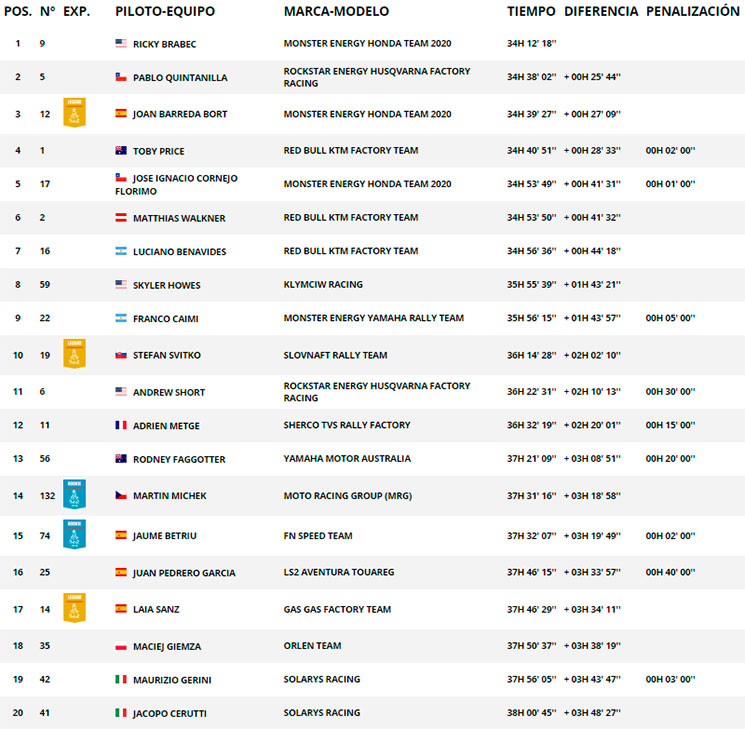The height and width of the screenshot is (729, 745).
Task: Click the POS. column header
Action: click(x=18, y=11)
